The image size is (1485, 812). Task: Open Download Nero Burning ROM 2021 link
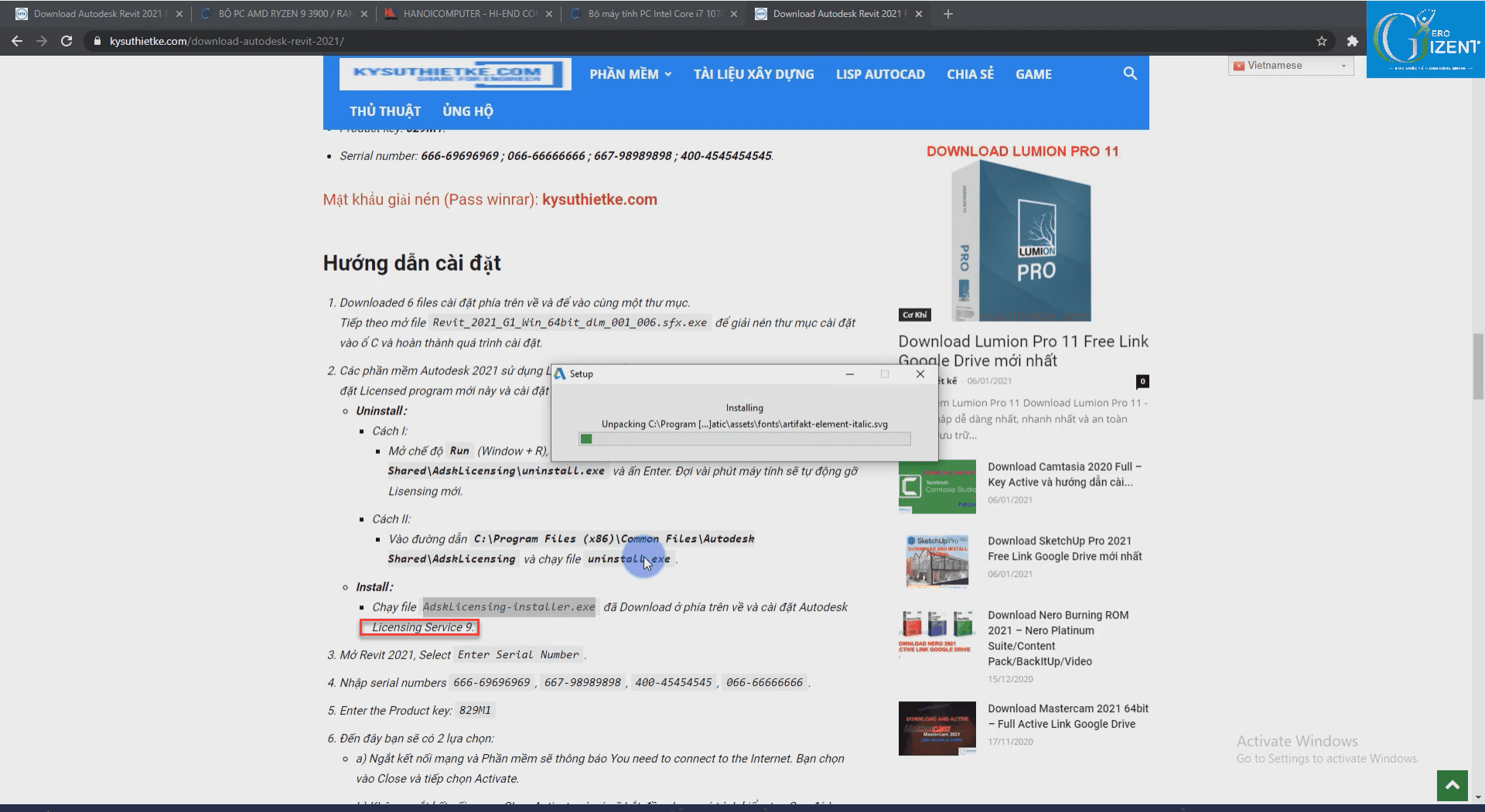point(1058,638)
